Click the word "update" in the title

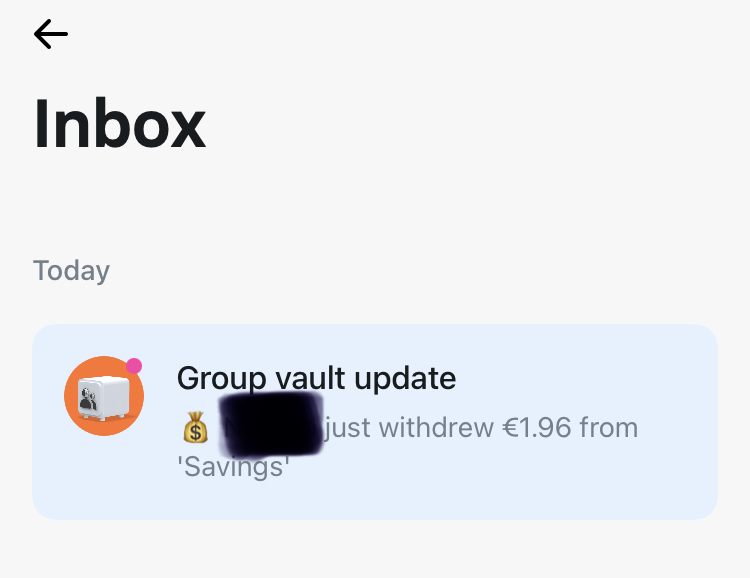tap(405, 380)
